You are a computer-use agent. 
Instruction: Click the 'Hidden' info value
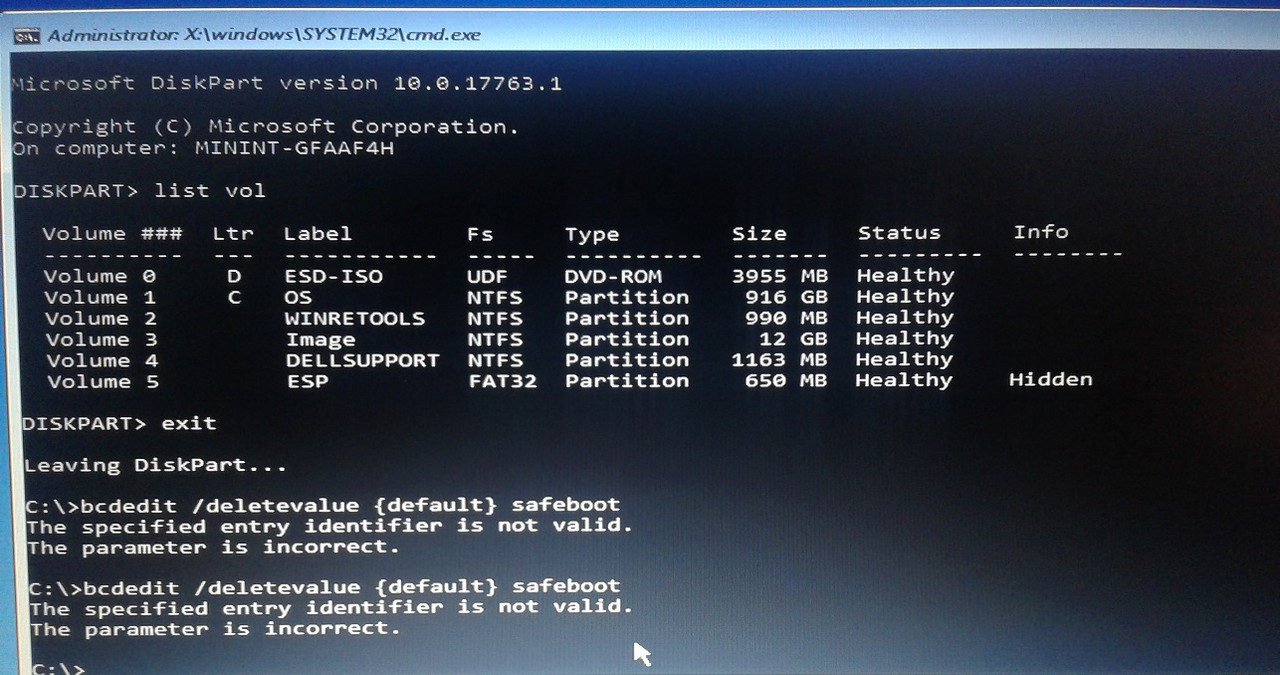click(x=1051, y=380)
